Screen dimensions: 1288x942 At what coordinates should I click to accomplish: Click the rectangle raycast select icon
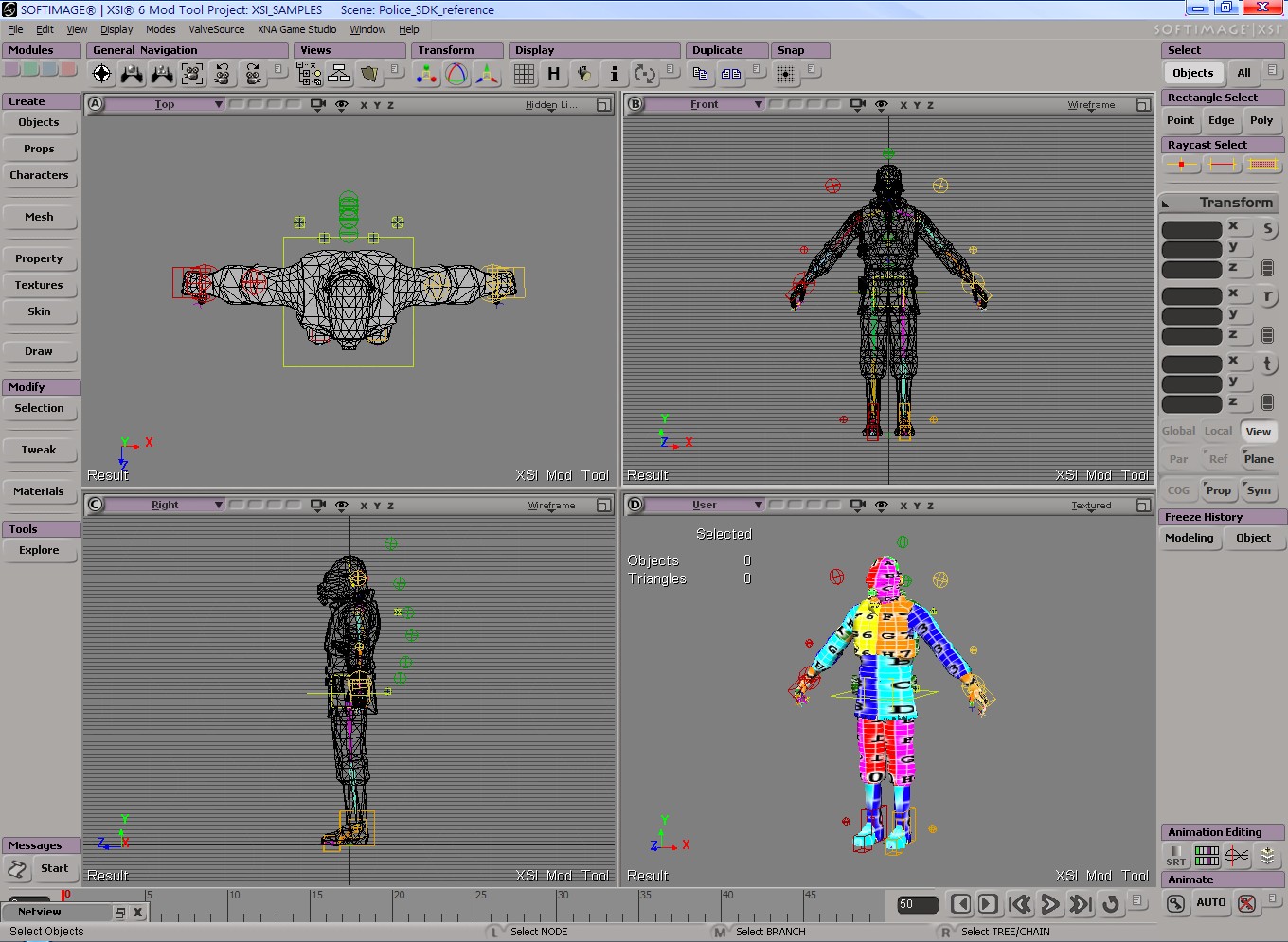coord(1262,165)
